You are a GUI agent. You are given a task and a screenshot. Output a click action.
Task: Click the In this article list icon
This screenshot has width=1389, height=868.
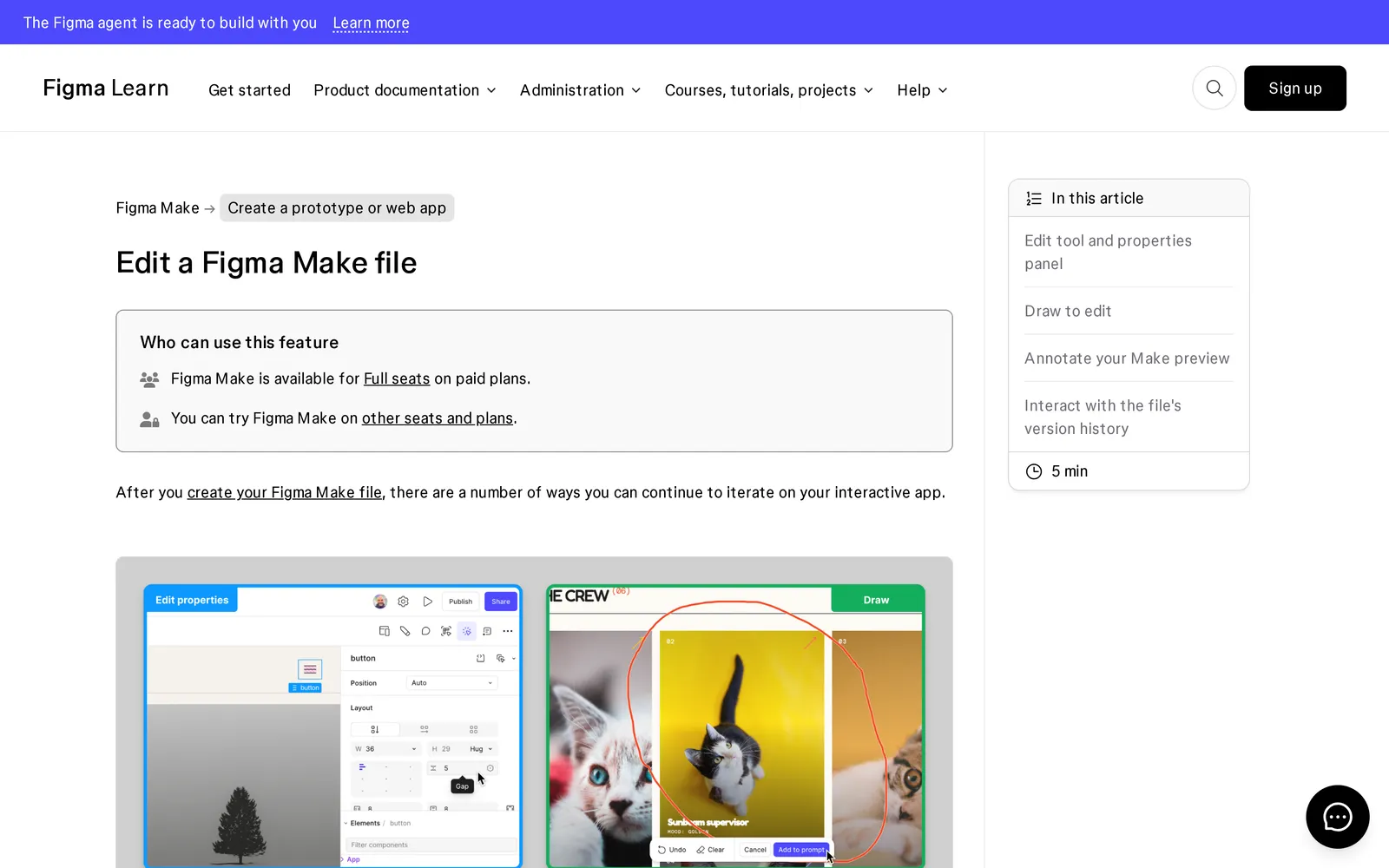tap(1033, 199)
